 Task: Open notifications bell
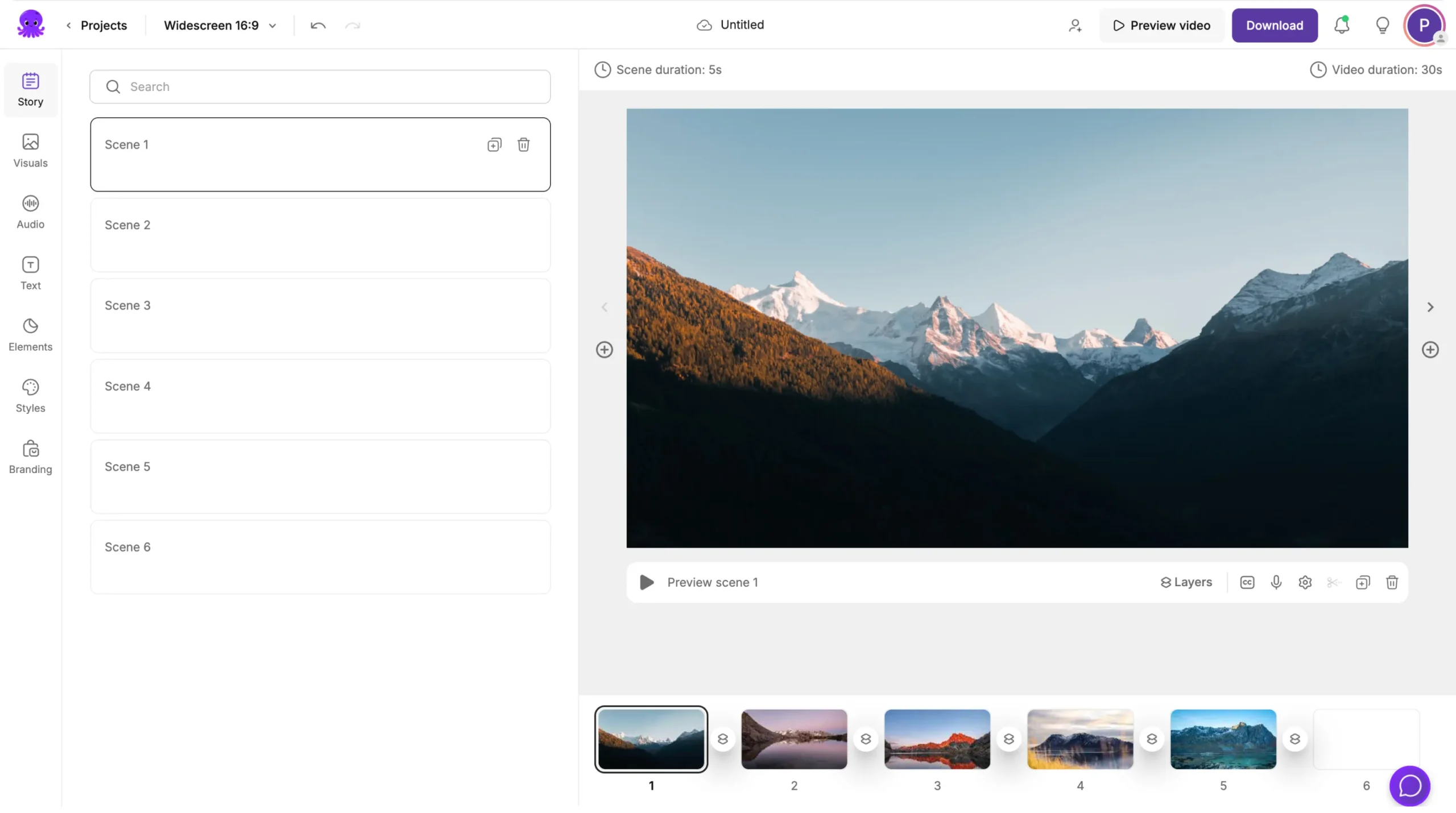1342,26
